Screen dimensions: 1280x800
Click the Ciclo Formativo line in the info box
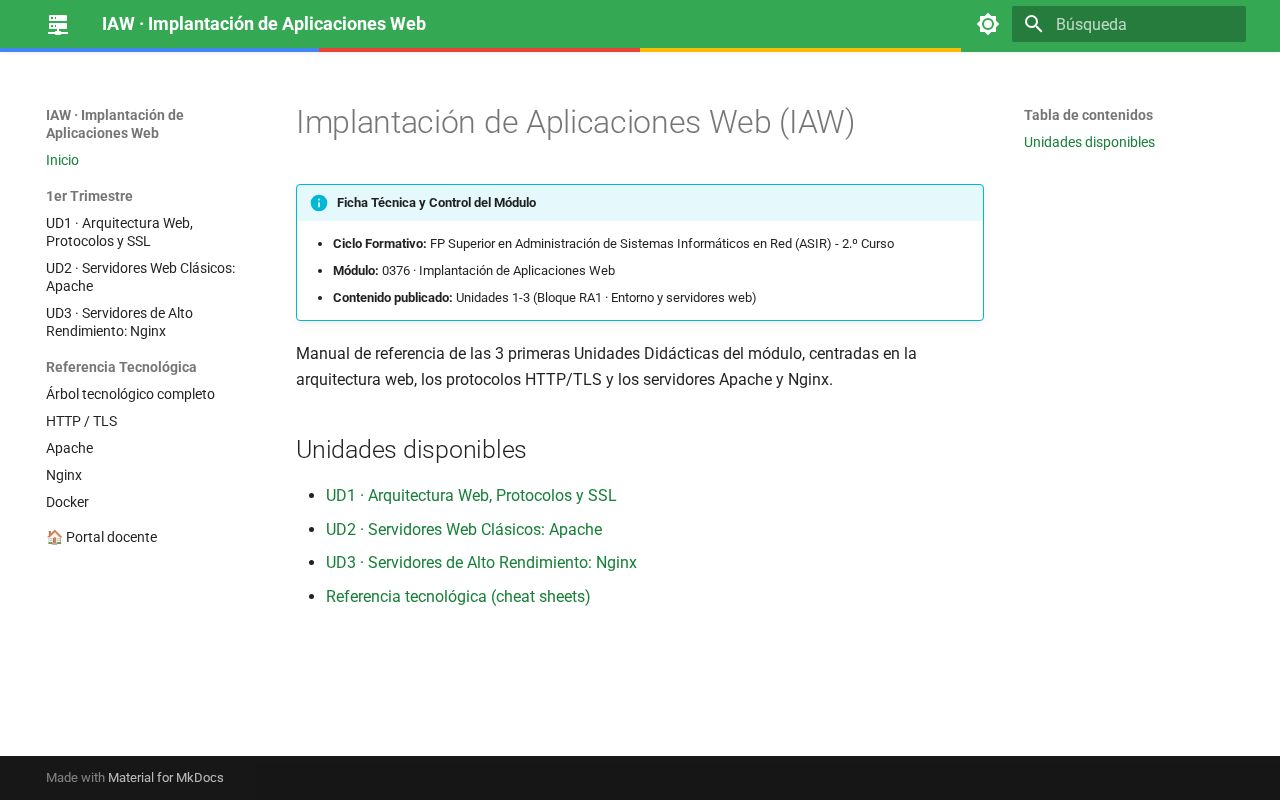coord(613,243)
